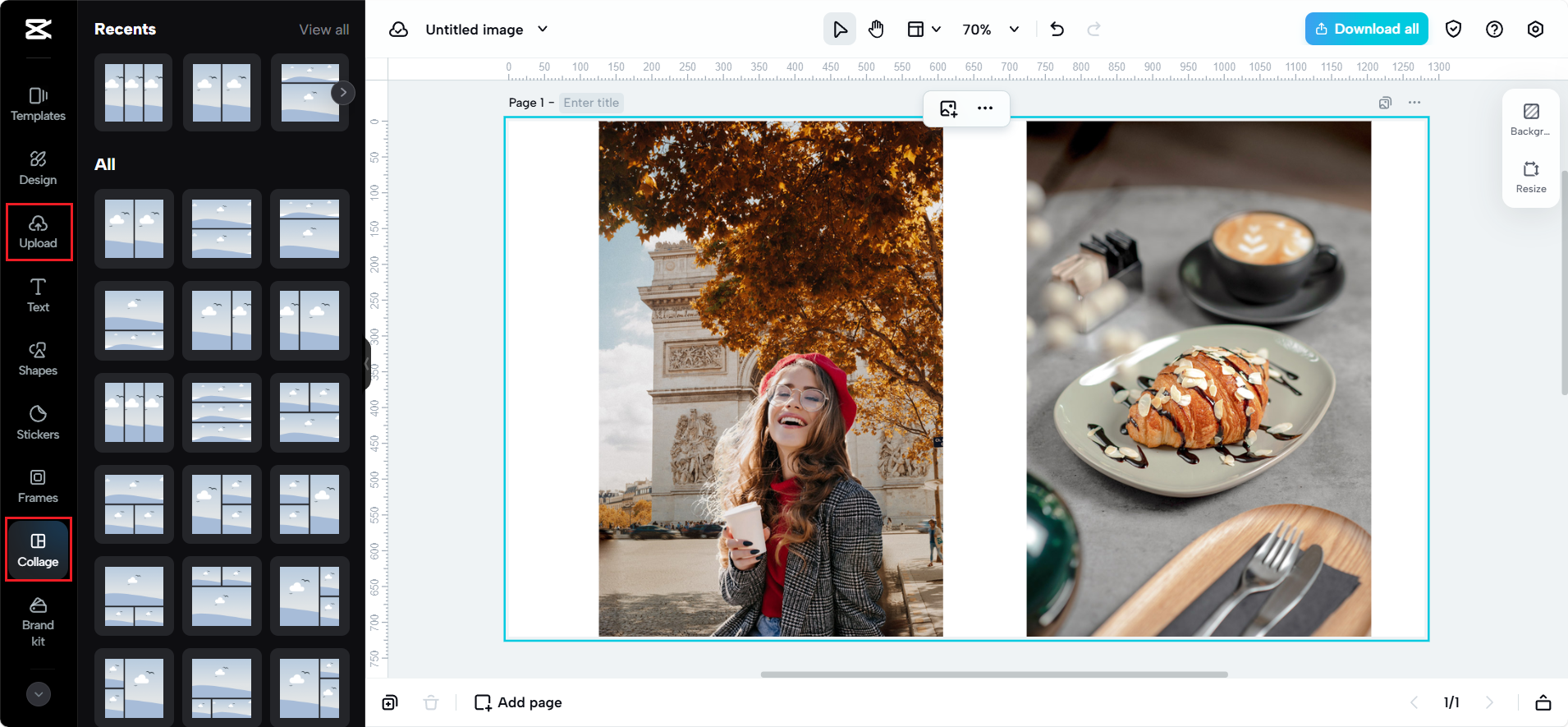Open the Design panel
Screen dimensions: 1568x727
(38, 168)
